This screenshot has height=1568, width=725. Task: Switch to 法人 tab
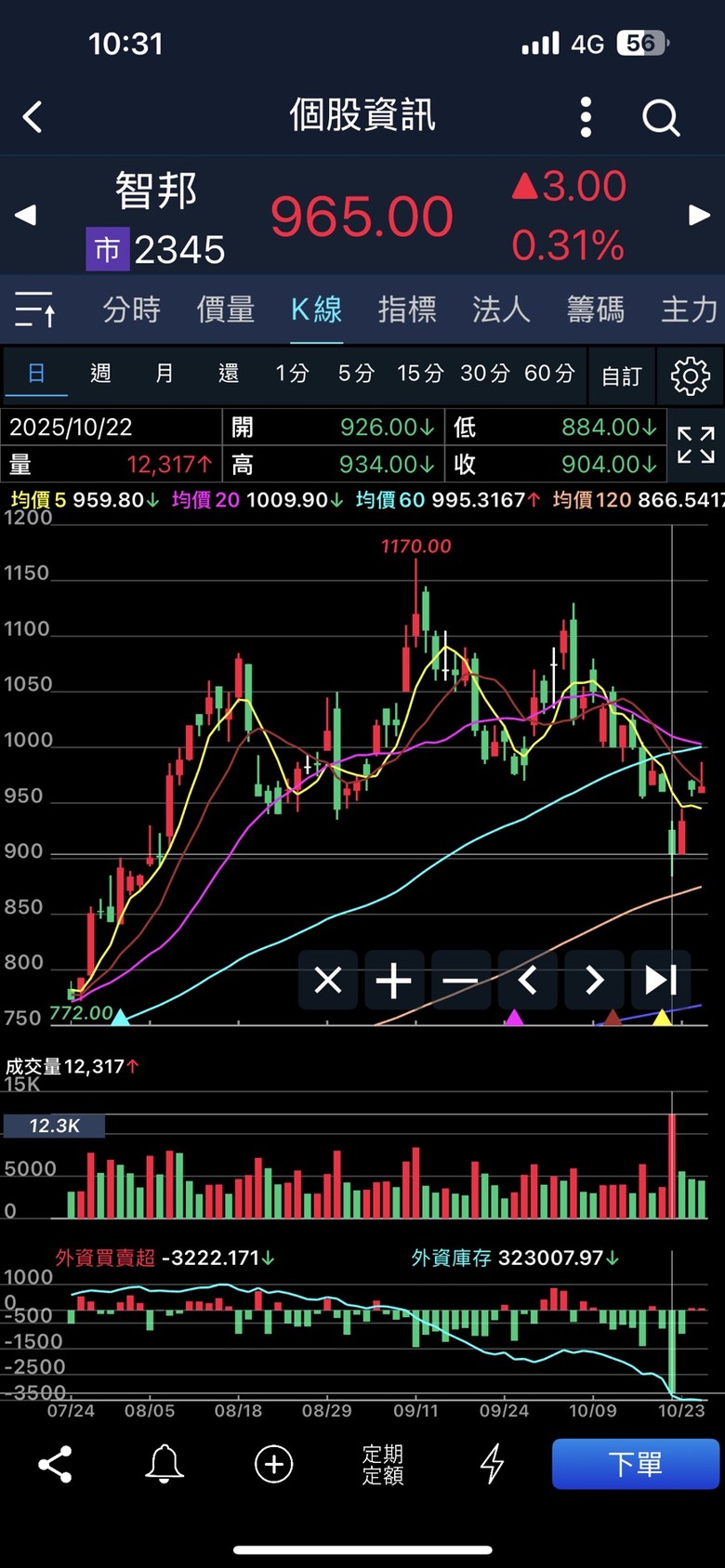[501, 309]
